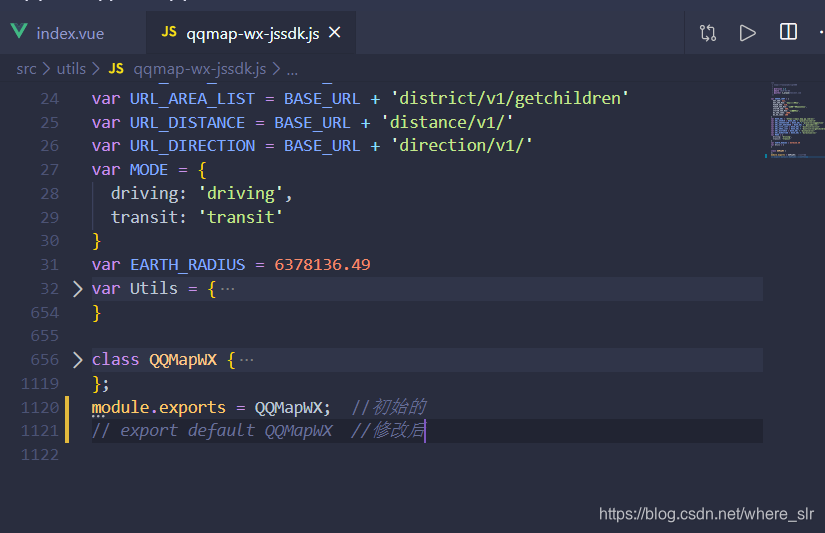Run the file with the play icon

pos(747,33)
